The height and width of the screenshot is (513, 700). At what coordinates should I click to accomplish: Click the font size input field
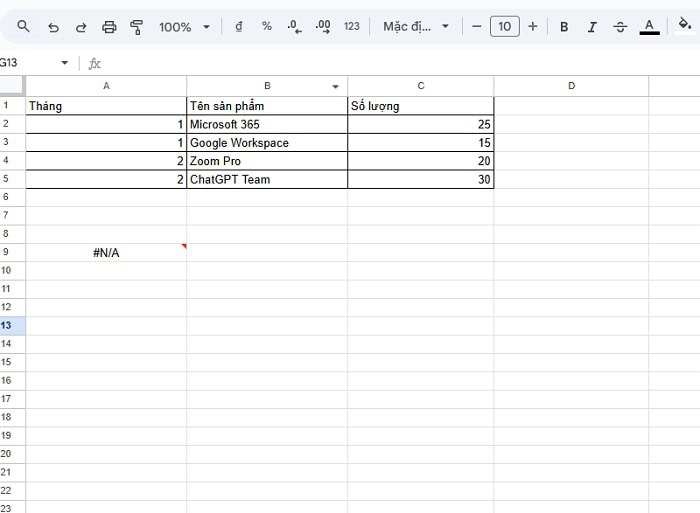click(504, 27)
